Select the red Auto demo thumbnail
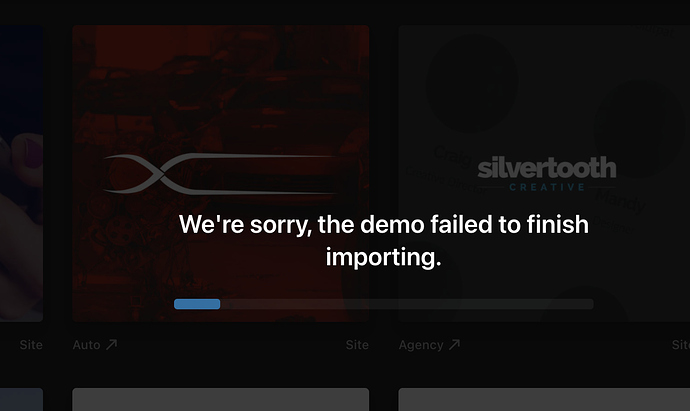The height and width of the screenshot is (411, 690). click(220, 173)
